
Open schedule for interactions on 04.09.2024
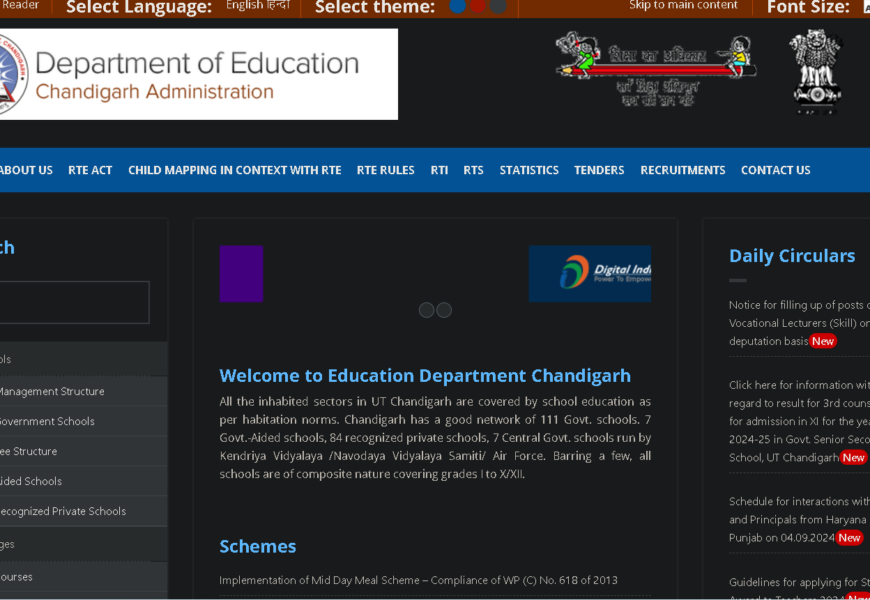tap(799, 520)
